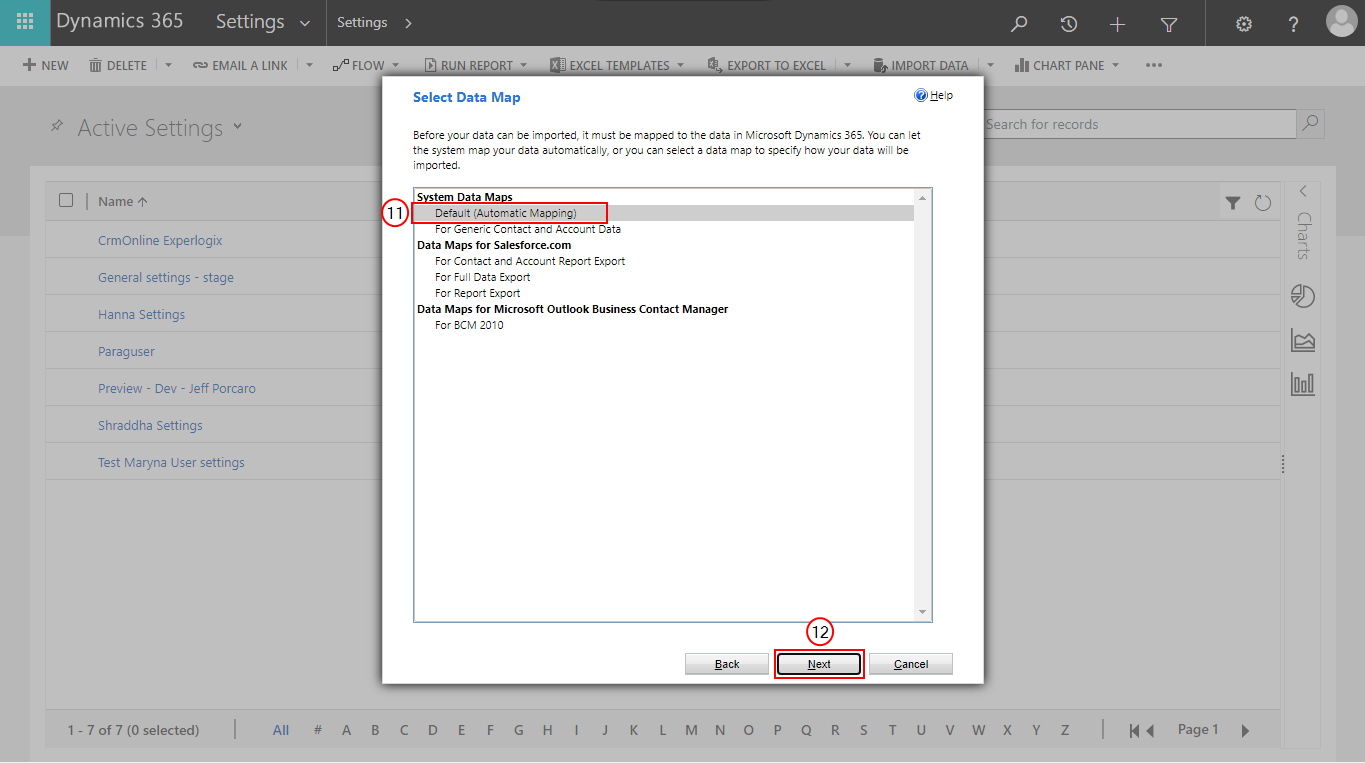The height and width of the screenshot is (763, 1365).
Task: Open the user profile avatar
Action: (1341, 21)
